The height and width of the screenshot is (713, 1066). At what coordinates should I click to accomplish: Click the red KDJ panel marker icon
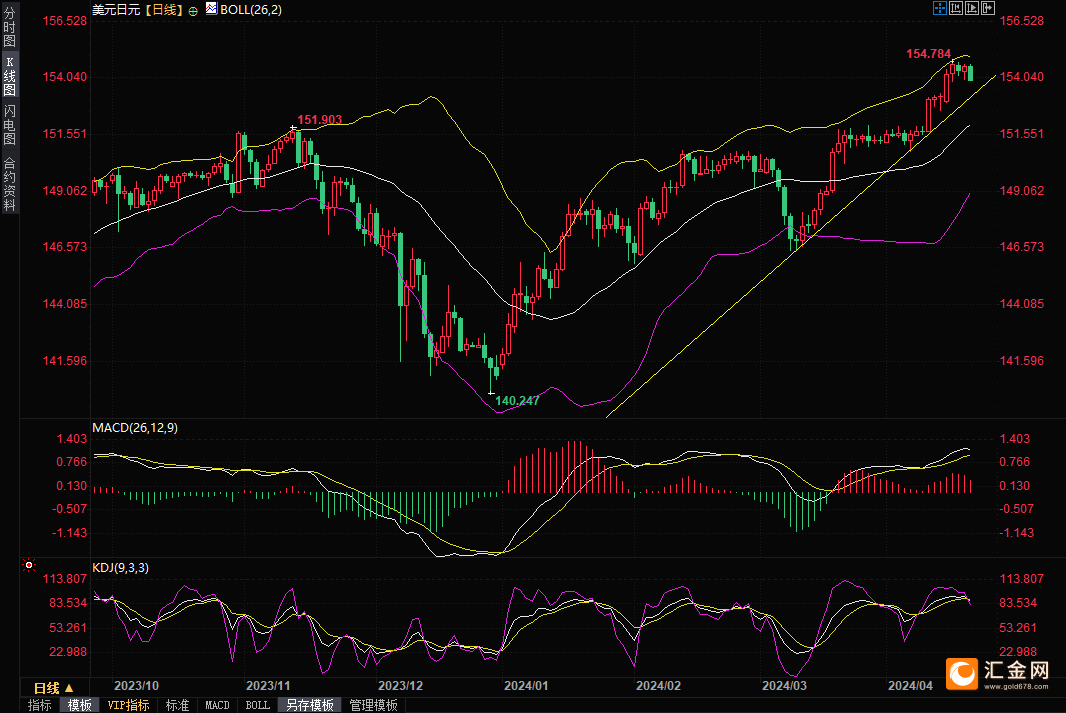tap(29, 565)
